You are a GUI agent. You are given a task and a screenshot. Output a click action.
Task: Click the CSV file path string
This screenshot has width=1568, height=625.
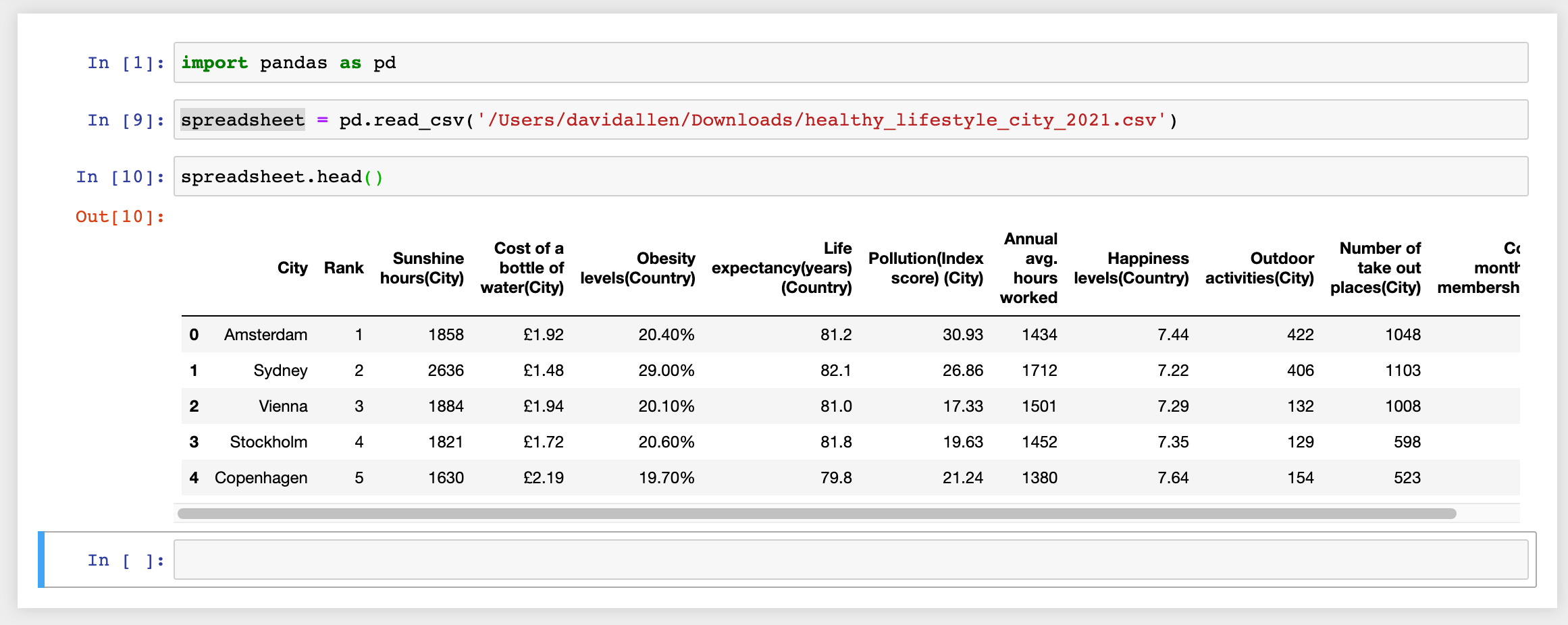click(x=822, y=120)
